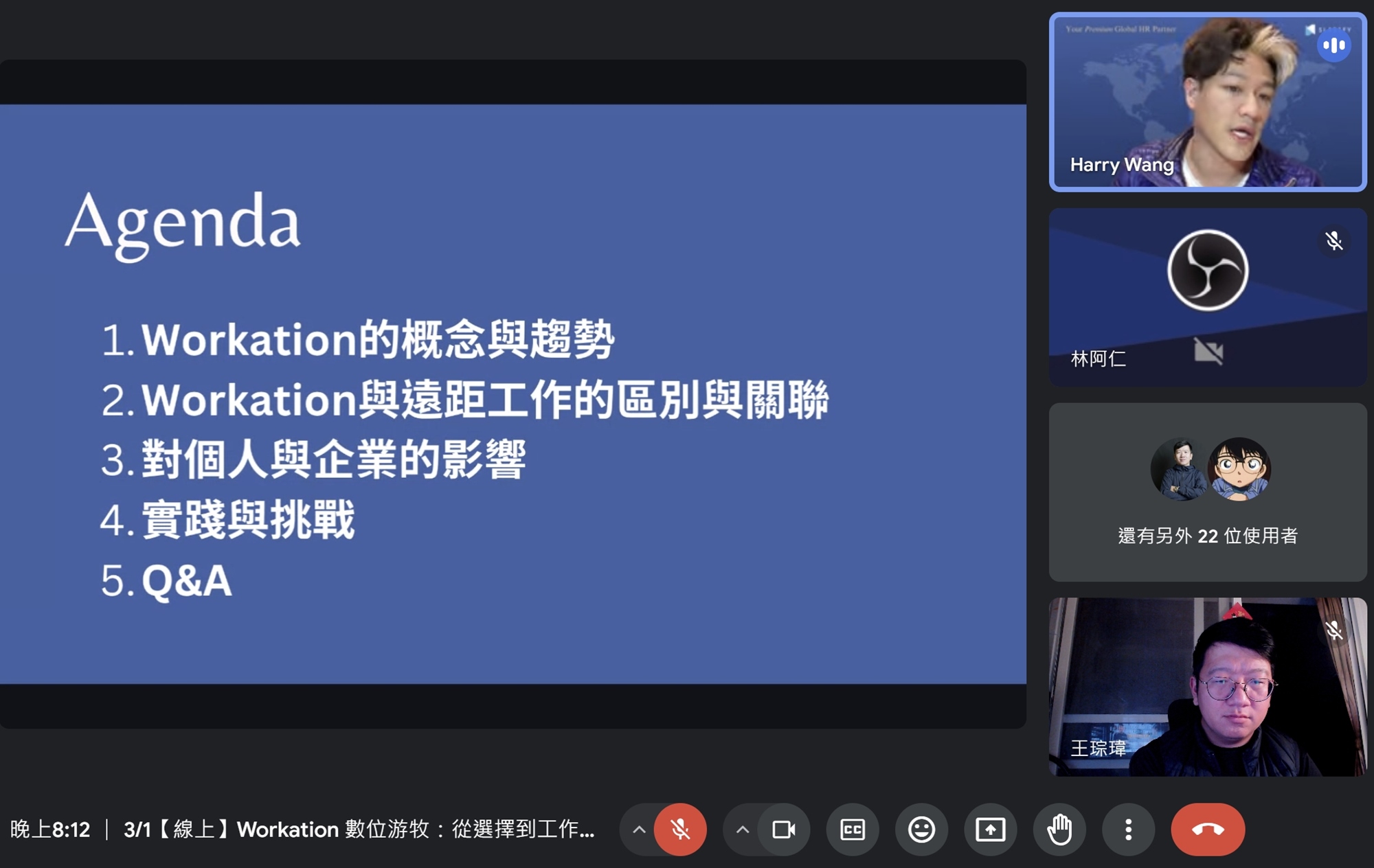Click the muted mic icon on 林阿仁's tile
This screenshot has height=868, width=1374.
pyautogui.click(x=1333, y=241)
